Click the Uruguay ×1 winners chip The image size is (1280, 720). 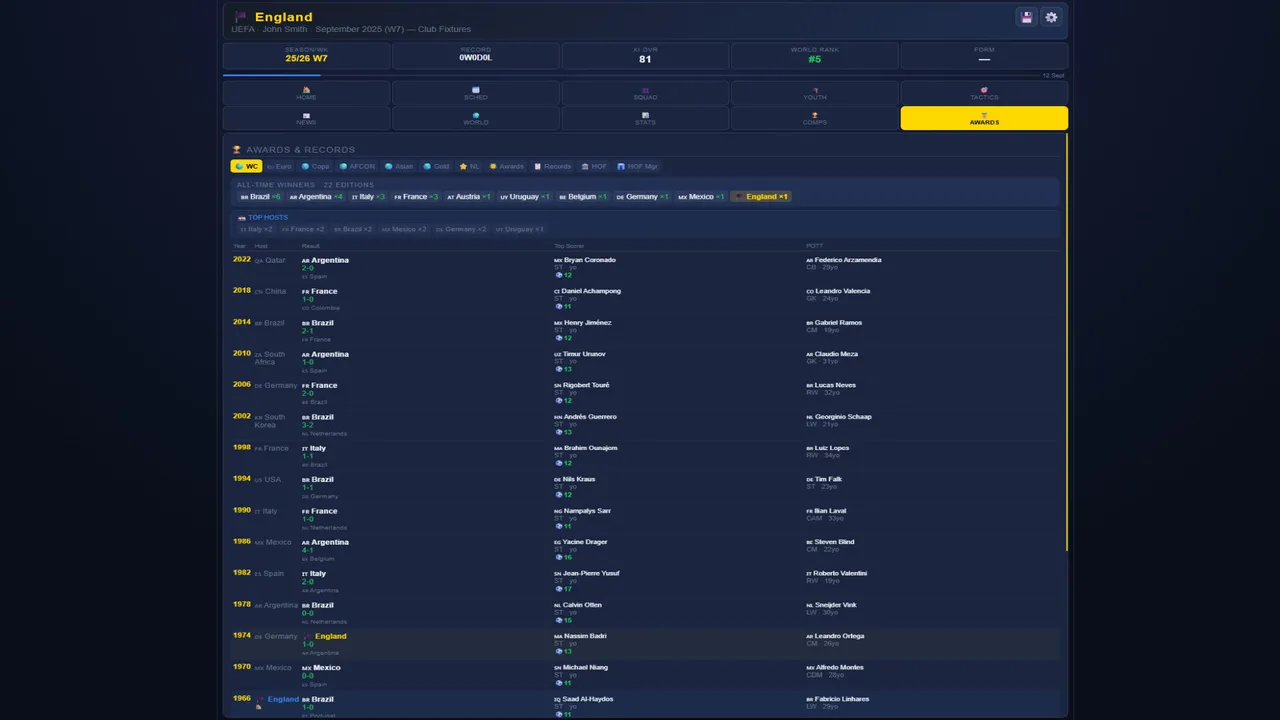pyautogui.click(x=526, y=197)
